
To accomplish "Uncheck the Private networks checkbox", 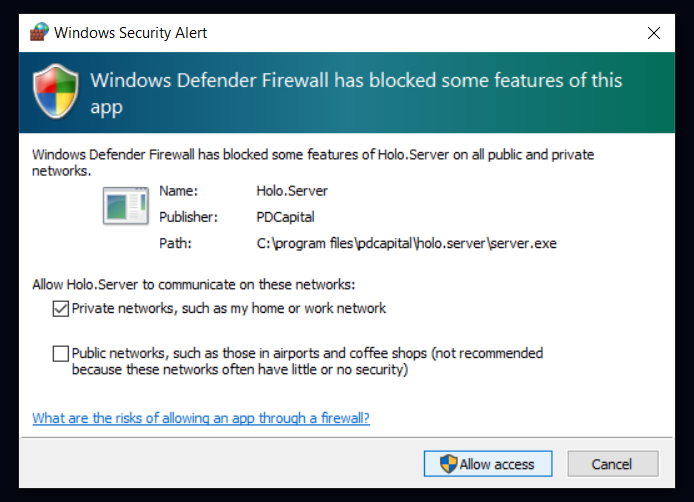I will point(61,309).
